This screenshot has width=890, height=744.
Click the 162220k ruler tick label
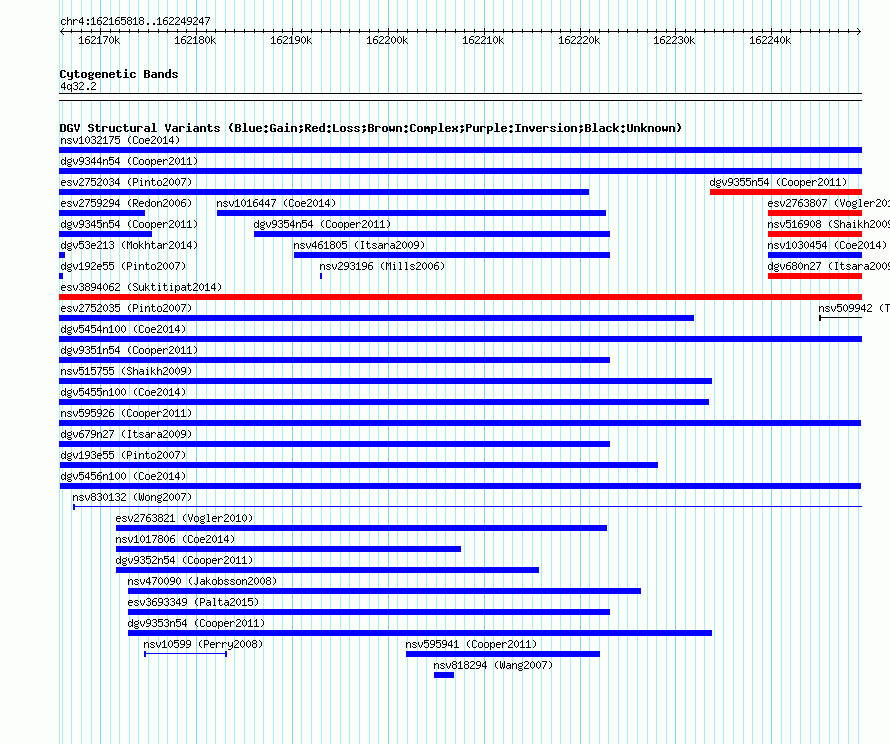point(579,40)
